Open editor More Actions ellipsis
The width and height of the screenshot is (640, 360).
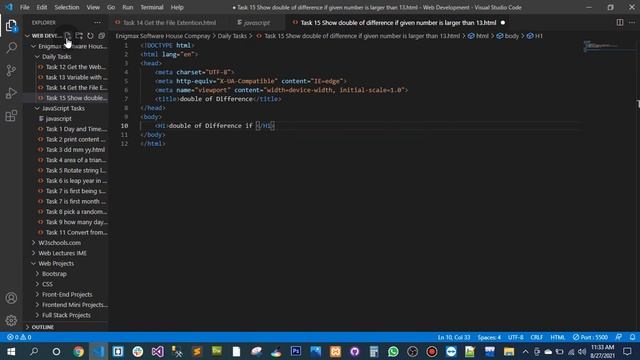tap(631, 23)
